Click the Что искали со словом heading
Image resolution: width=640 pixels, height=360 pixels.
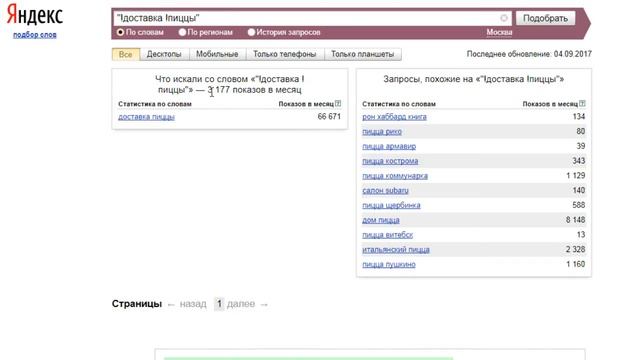tap(230, 84)
